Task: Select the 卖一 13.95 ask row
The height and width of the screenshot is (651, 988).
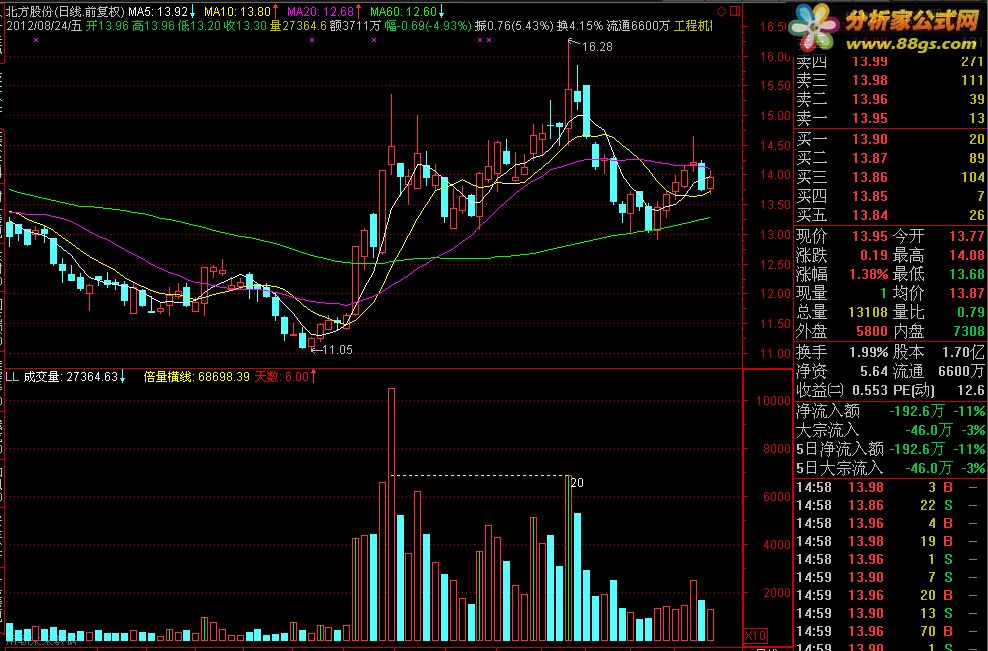Action: click(x=890, y=118)
